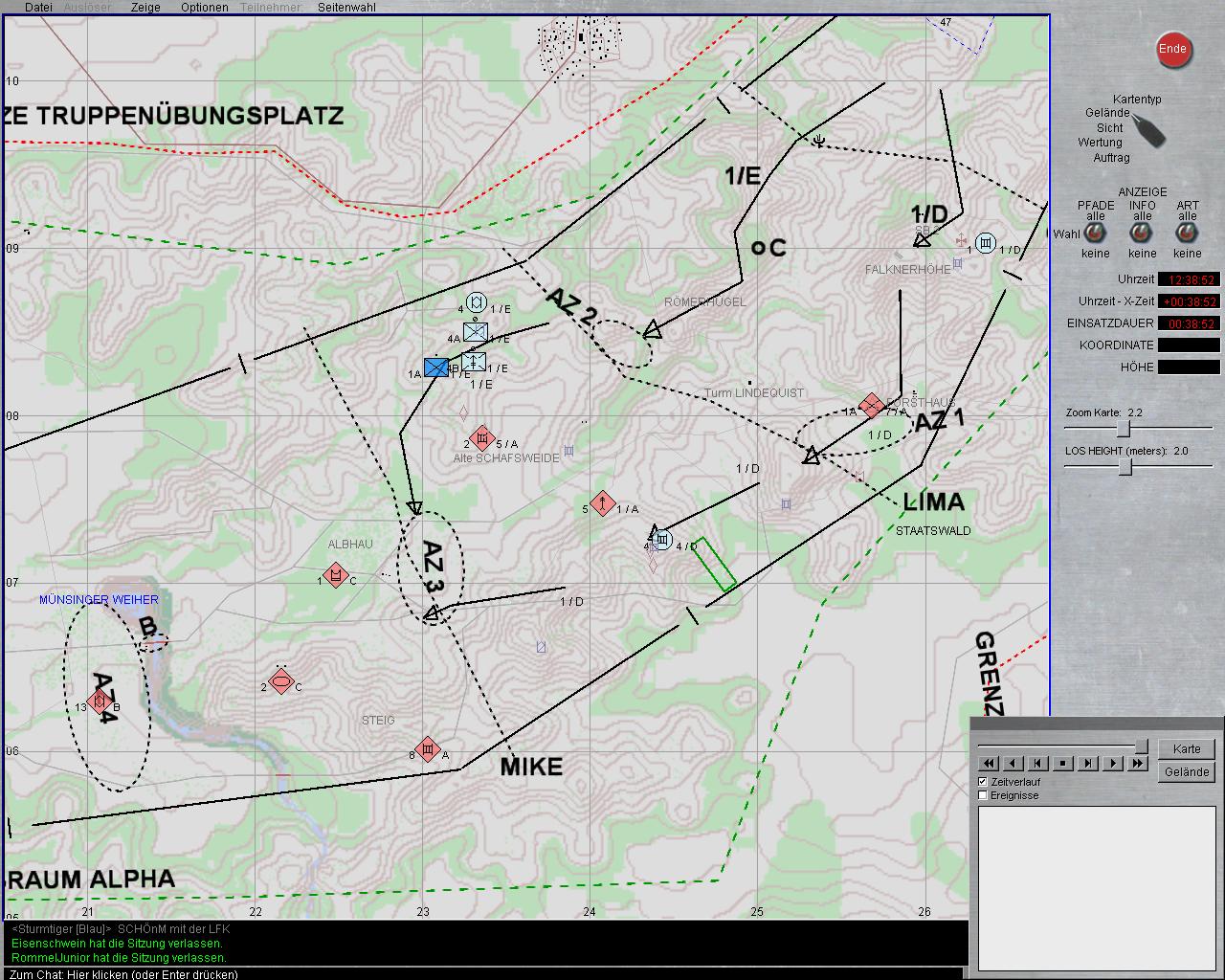Image resolution: width=1225 pixels, height=980 pixels.
Task: Open the Optionen menu
Action: (205, 7)
